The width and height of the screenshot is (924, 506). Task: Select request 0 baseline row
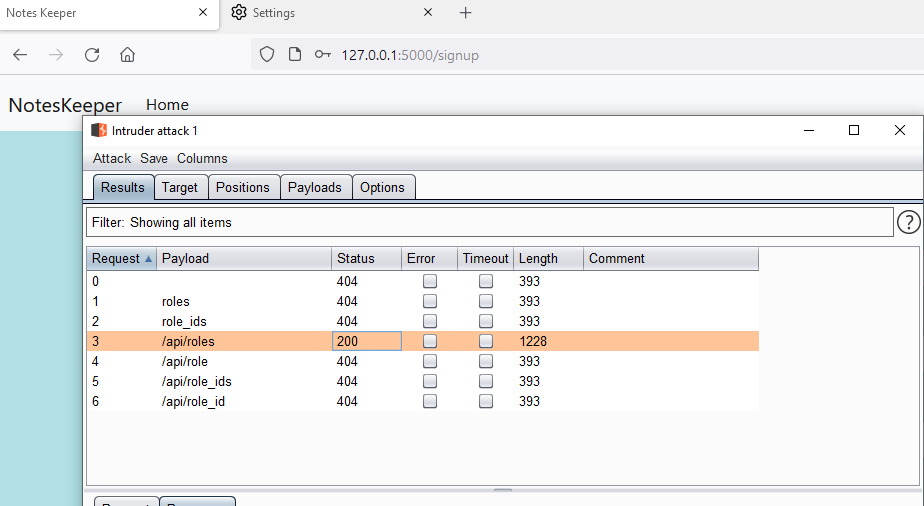[x=423, y=281]
